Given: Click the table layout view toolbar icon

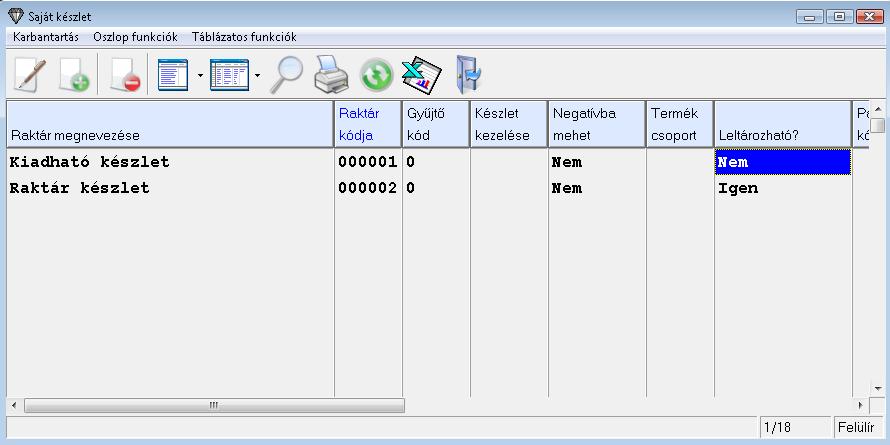Looking at the screenshot, I should pyautogui.click(x=229, y=74).
